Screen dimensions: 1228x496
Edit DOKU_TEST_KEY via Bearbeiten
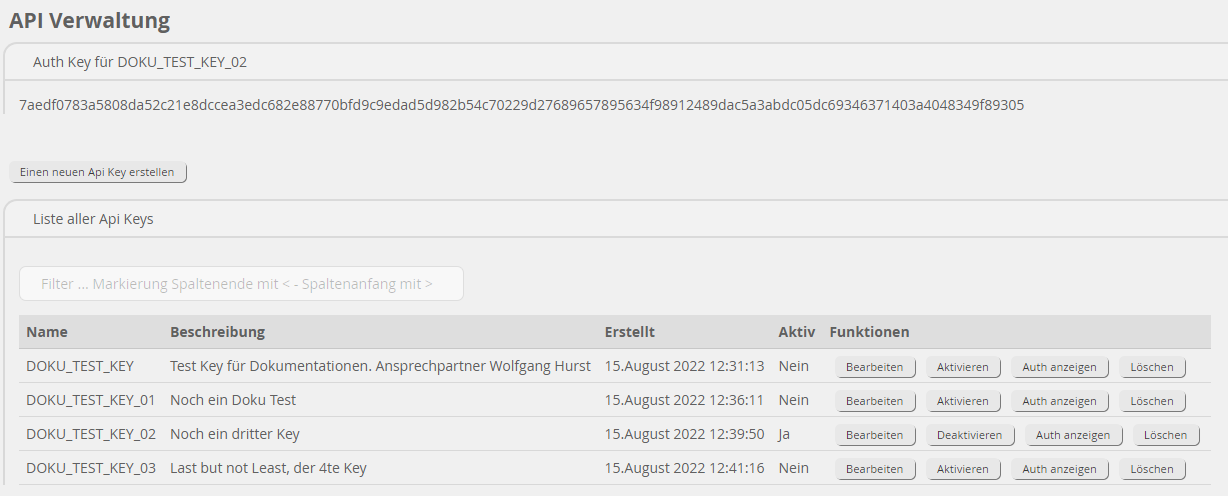[874, 367]
